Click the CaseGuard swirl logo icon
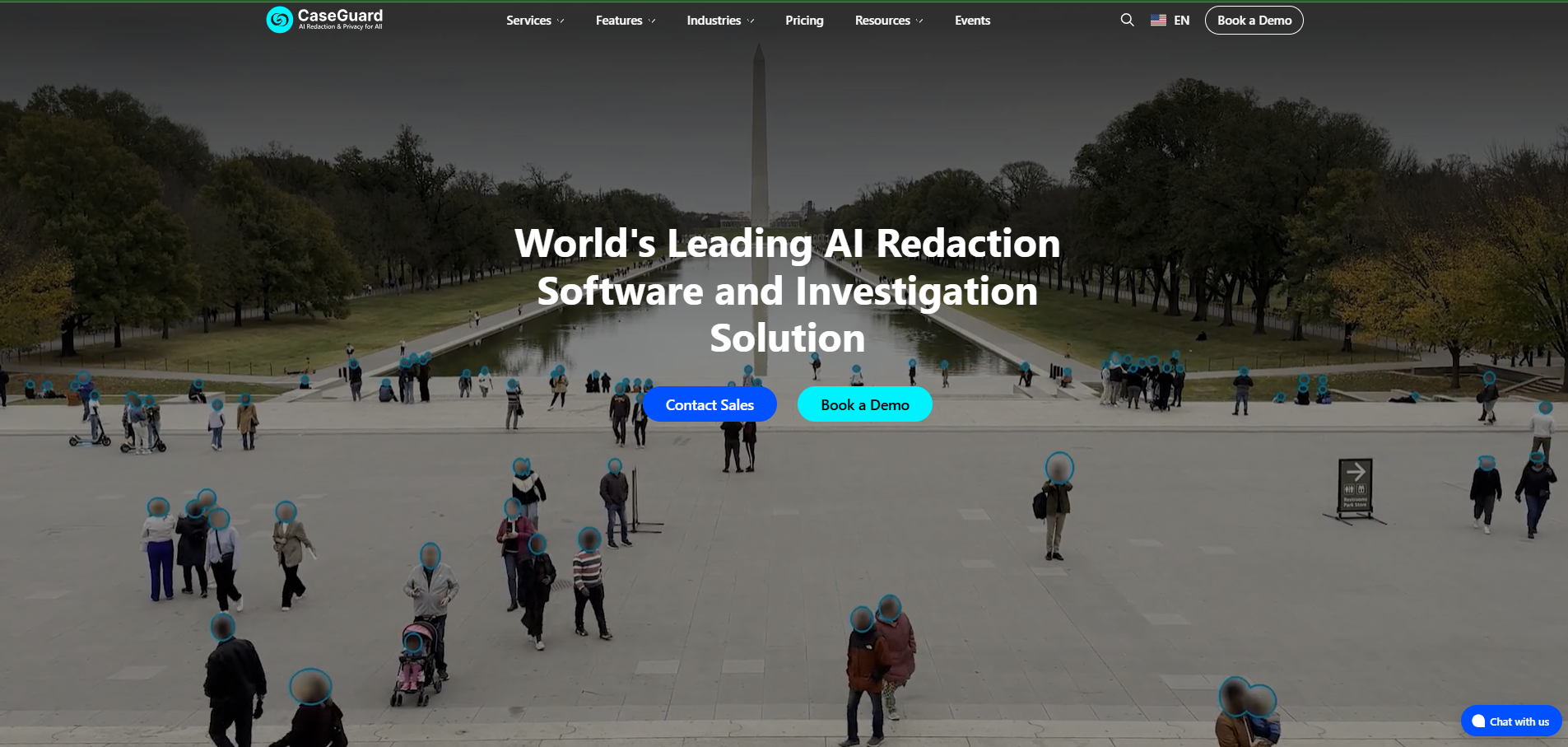The width and height of the screenshot is (1568, 747). coord(280,20)
